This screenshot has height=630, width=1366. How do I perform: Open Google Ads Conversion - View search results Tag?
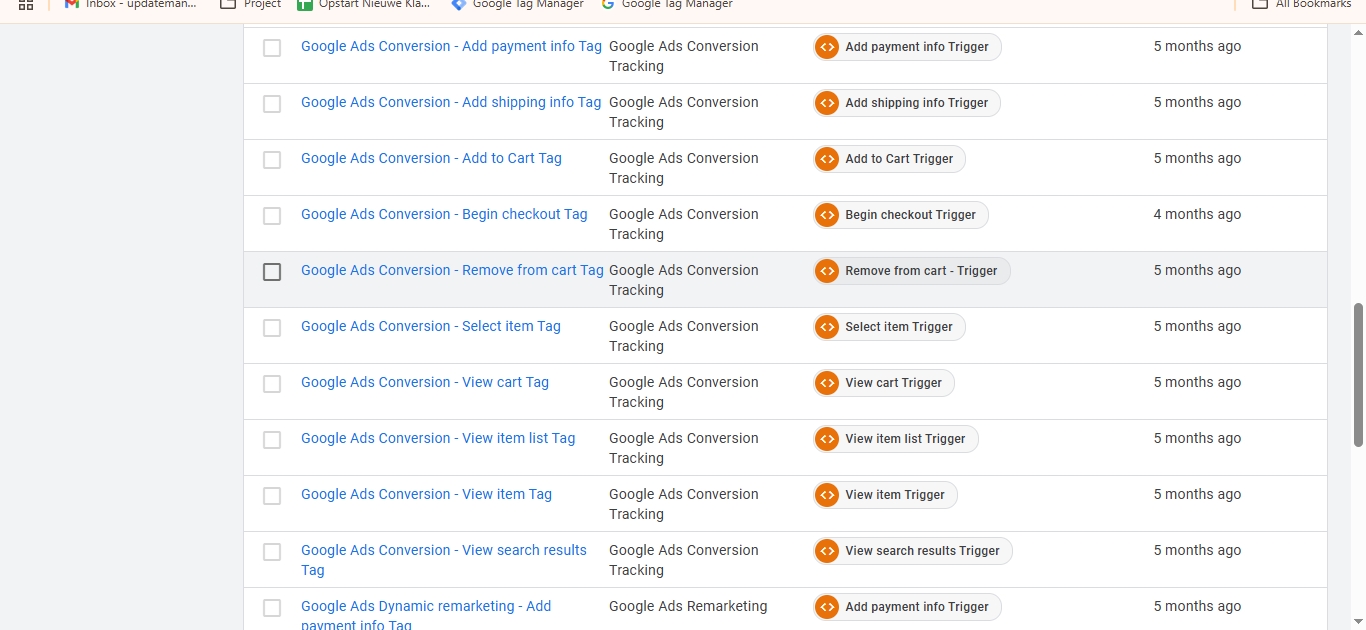point(444,560)
